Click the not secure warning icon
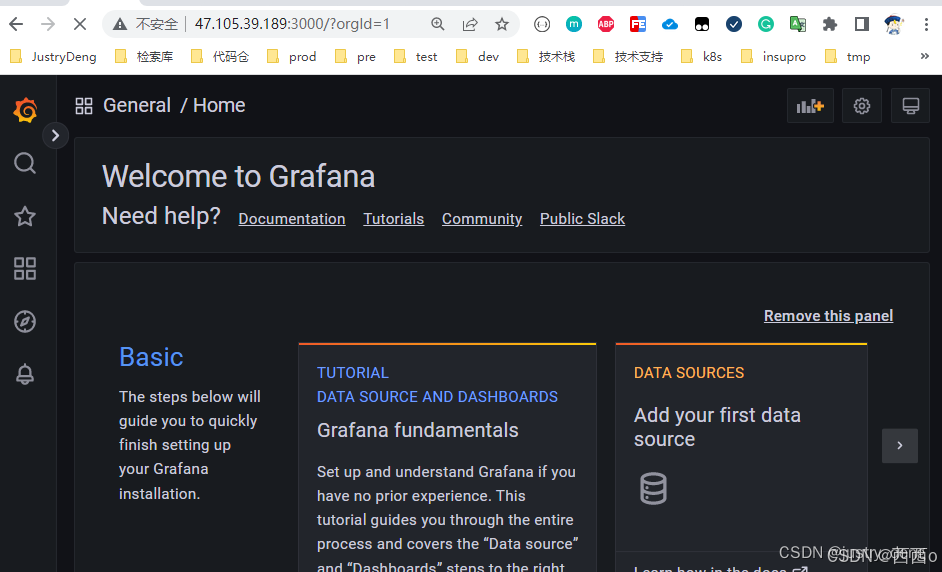Viewport: 942px width, 572px height. click(x=120, y=24)
